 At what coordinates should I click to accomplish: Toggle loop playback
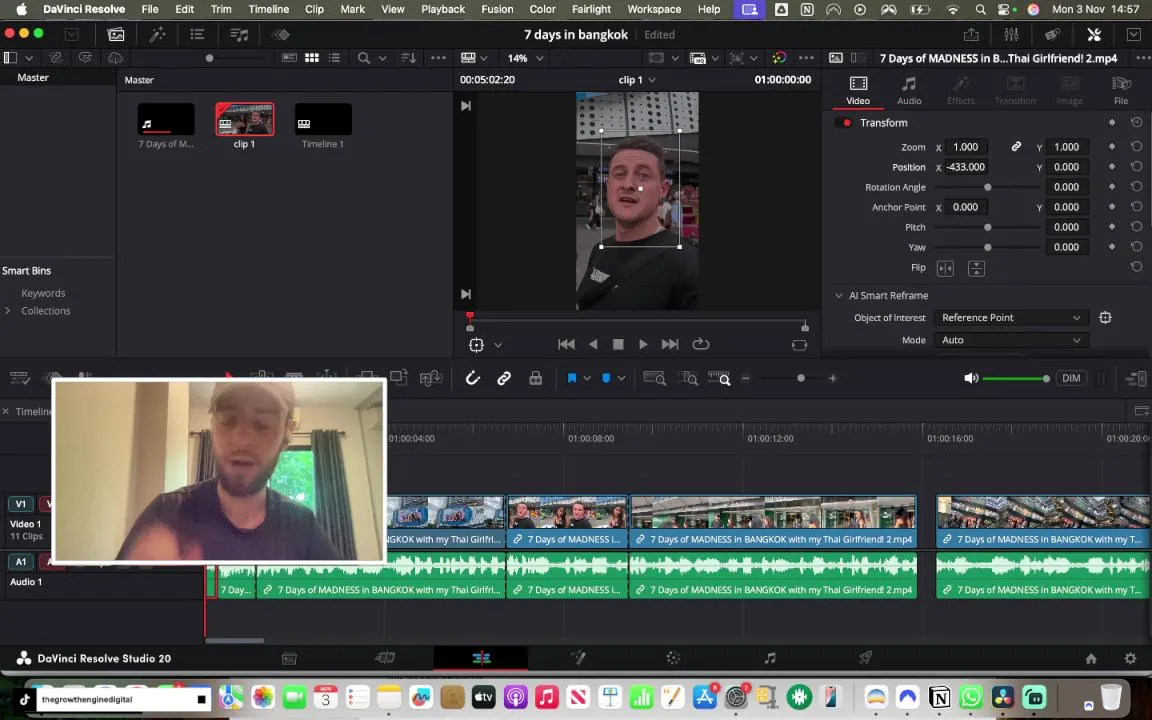[701, 344]
